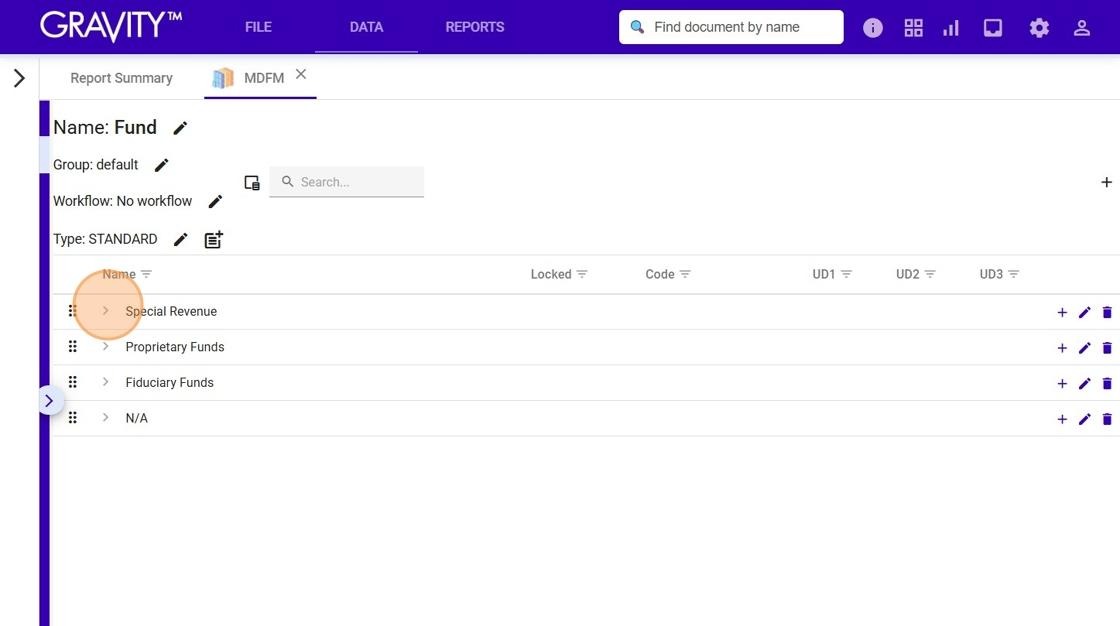This screenshot has height=626, width=1120.
Task: Delete the N/A row
Action: click(1107, 419)
